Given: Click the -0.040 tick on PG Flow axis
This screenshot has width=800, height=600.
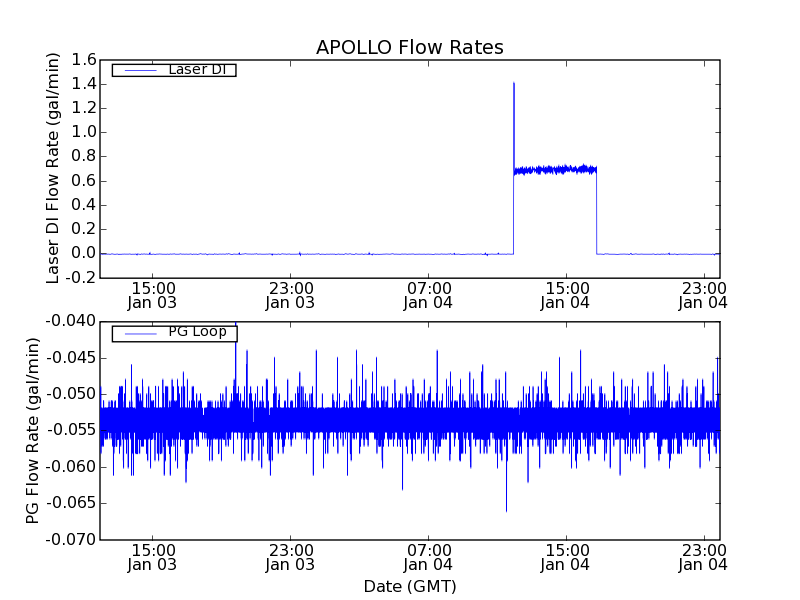Looking at the screenshot, I should pos(71,321).
